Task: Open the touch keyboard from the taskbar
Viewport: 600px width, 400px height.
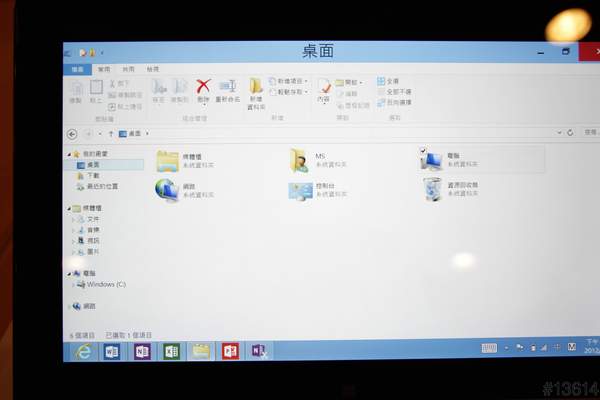Action: (489, 348)
